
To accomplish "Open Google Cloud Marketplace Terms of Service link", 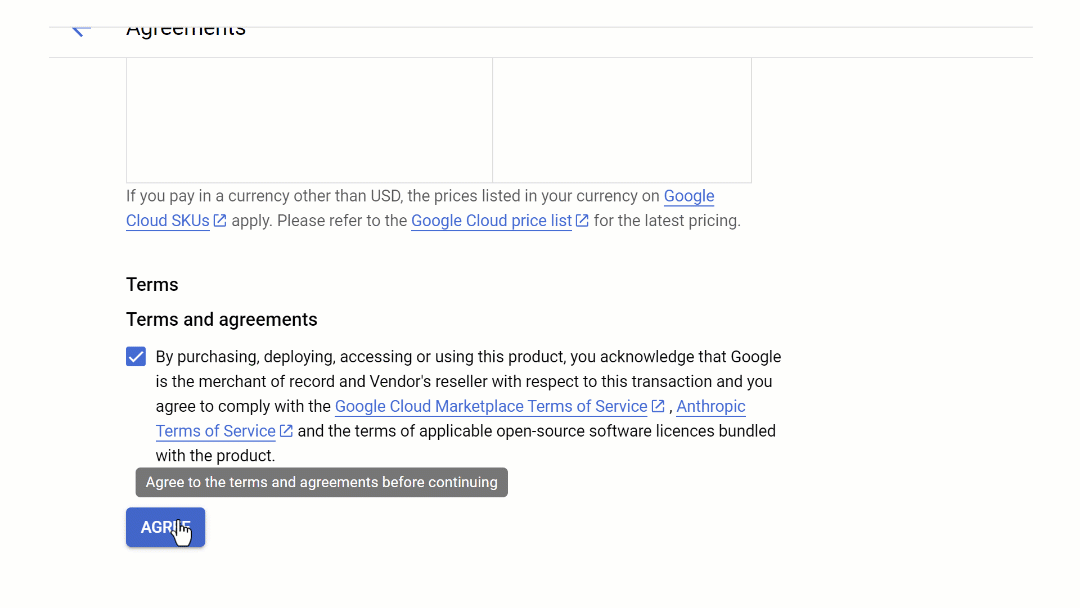I will click(x=491, y=406).
